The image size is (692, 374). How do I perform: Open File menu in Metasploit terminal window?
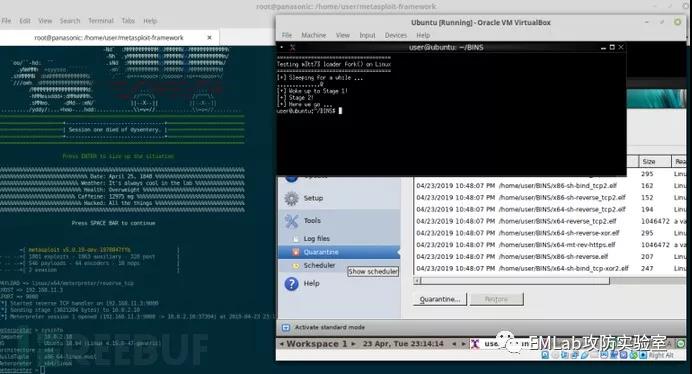(6, 21)
